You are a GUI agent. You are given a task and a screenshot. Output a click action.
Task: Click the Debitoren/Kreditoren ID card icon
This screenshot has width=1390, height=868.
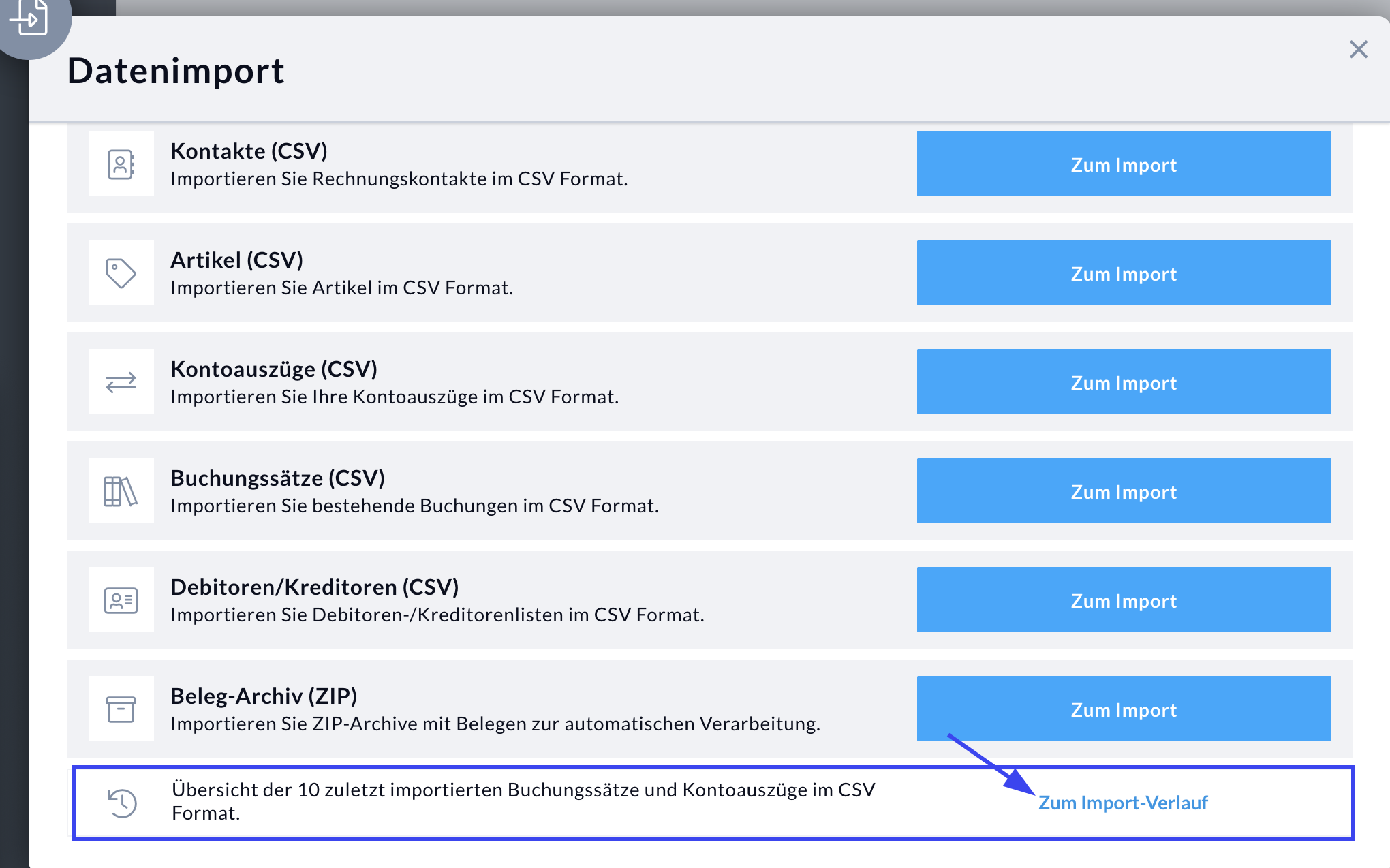tap(121, 600)
